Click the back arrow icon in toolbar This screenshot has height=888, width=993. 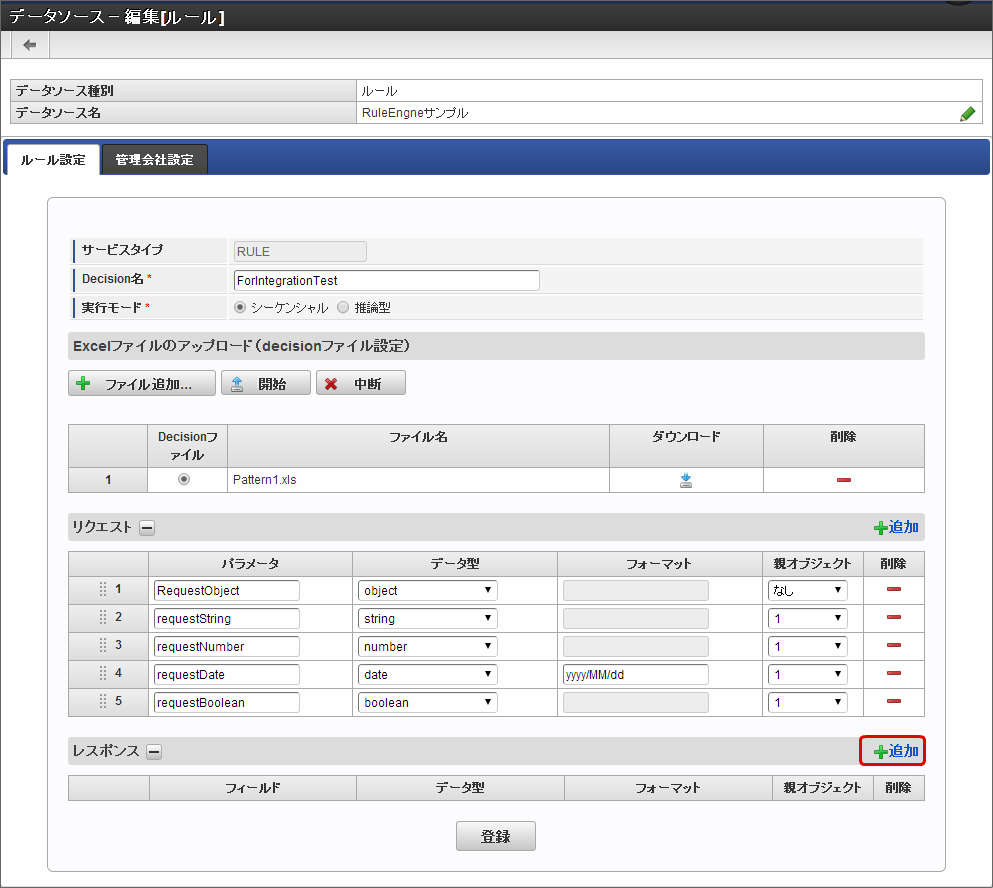30,45
